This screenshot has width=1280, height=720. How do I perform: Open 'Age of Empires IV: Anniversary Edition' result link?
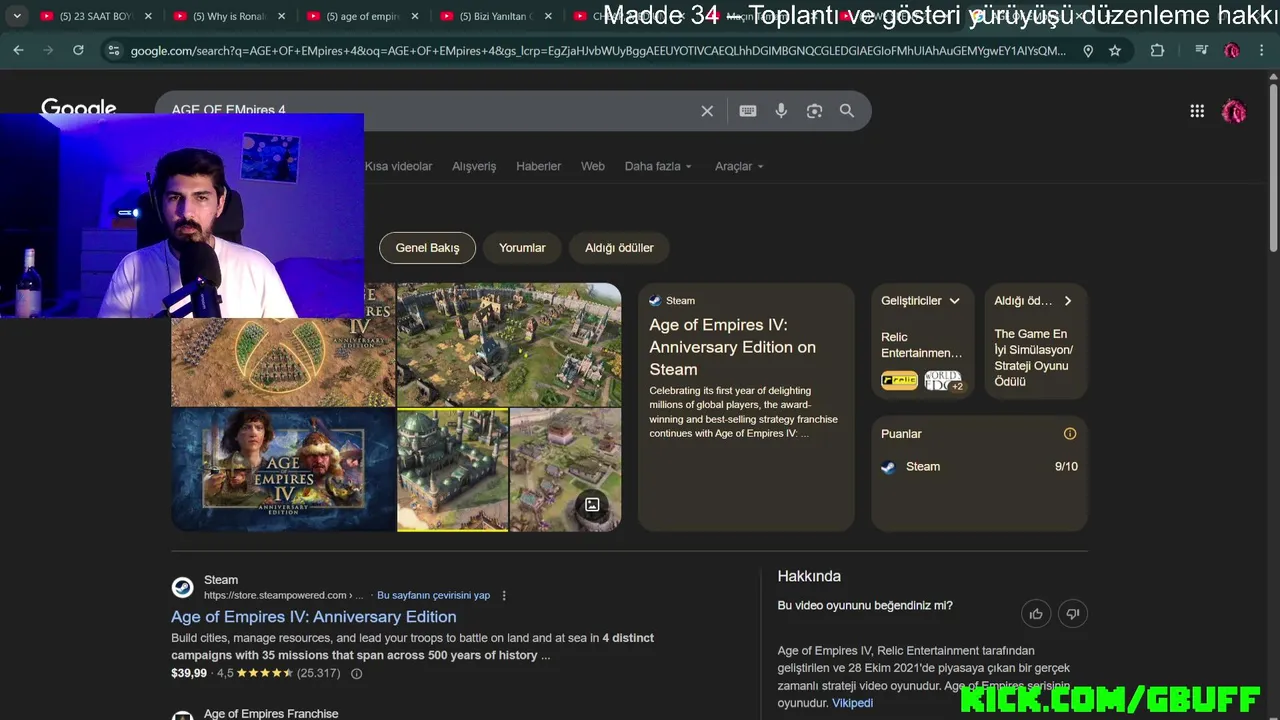(314, 617)
